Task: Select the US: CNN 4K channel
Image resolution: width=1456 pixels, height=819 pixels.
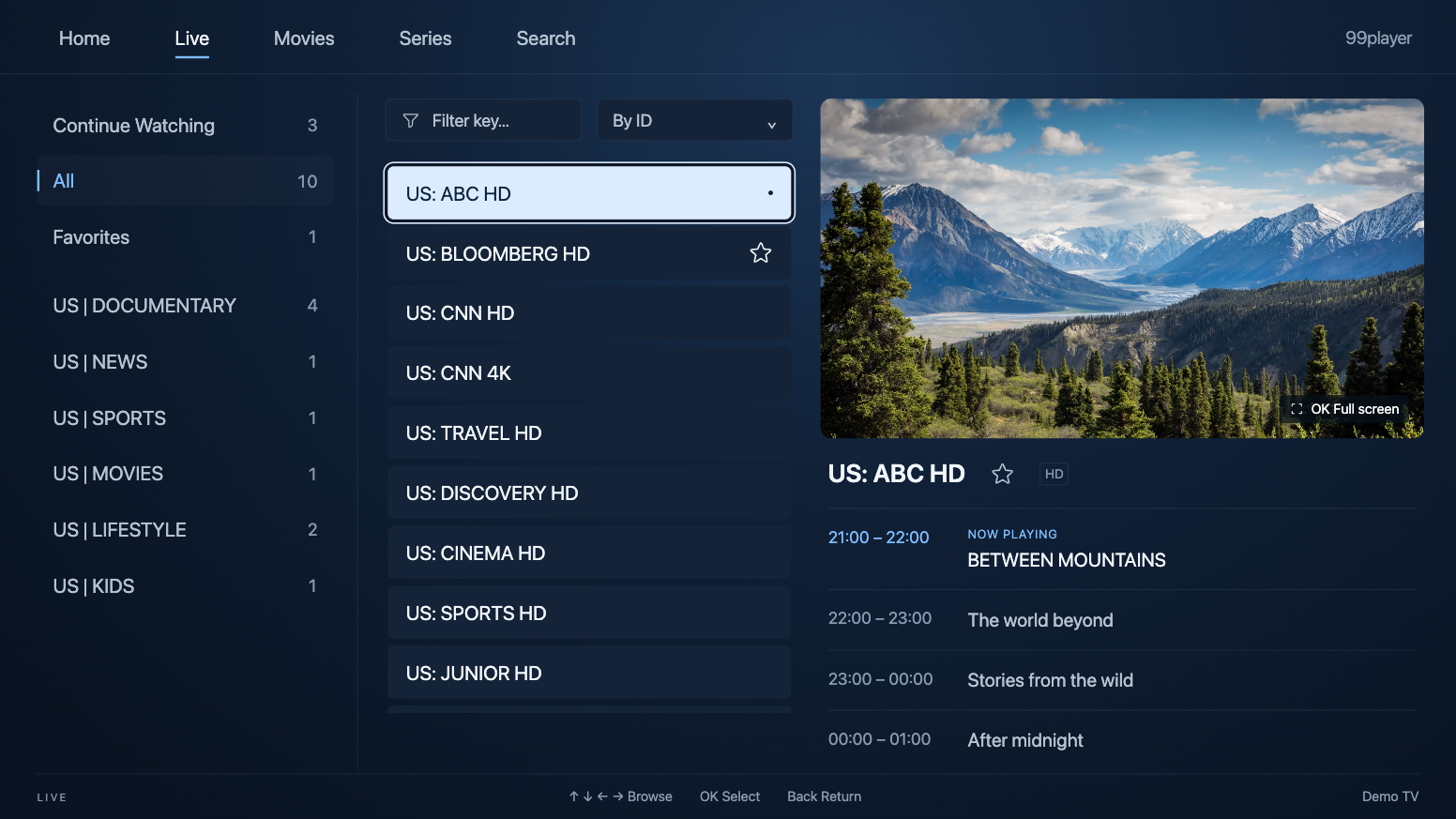Action: point(589,373)
